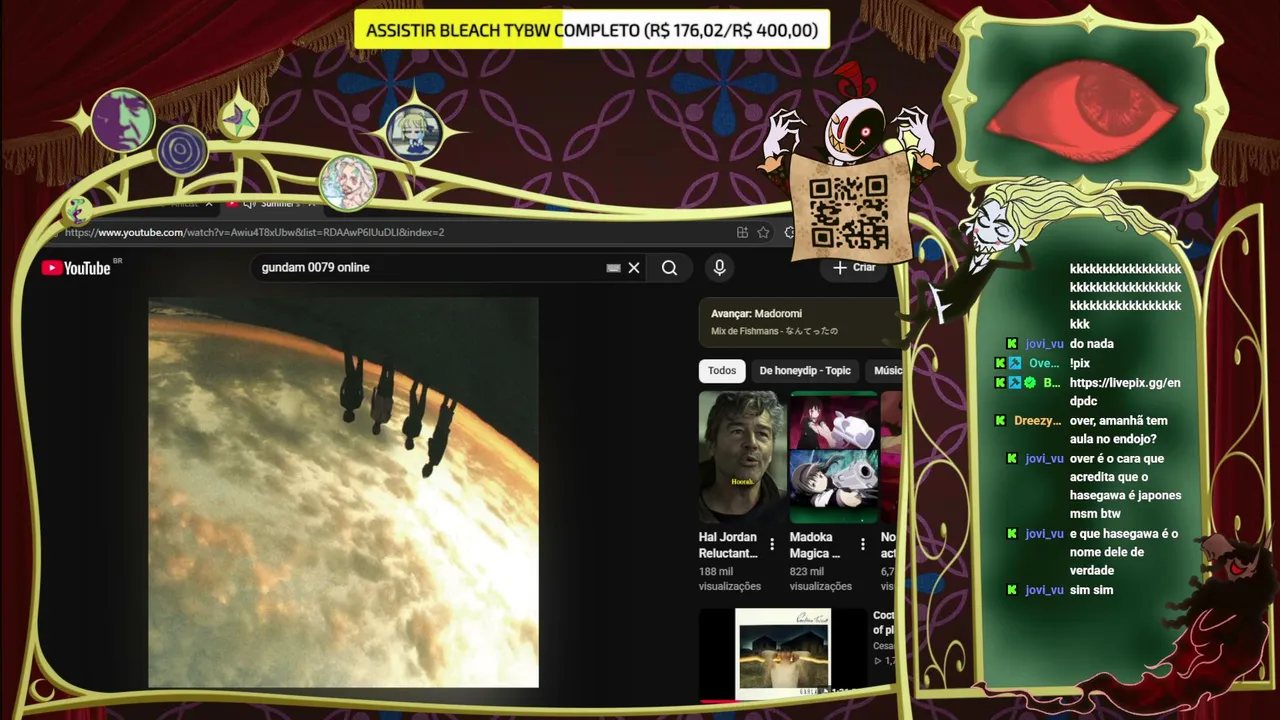
Task: Click the main video player artwork
Action: pyautogui.click(x=343, y=492)
